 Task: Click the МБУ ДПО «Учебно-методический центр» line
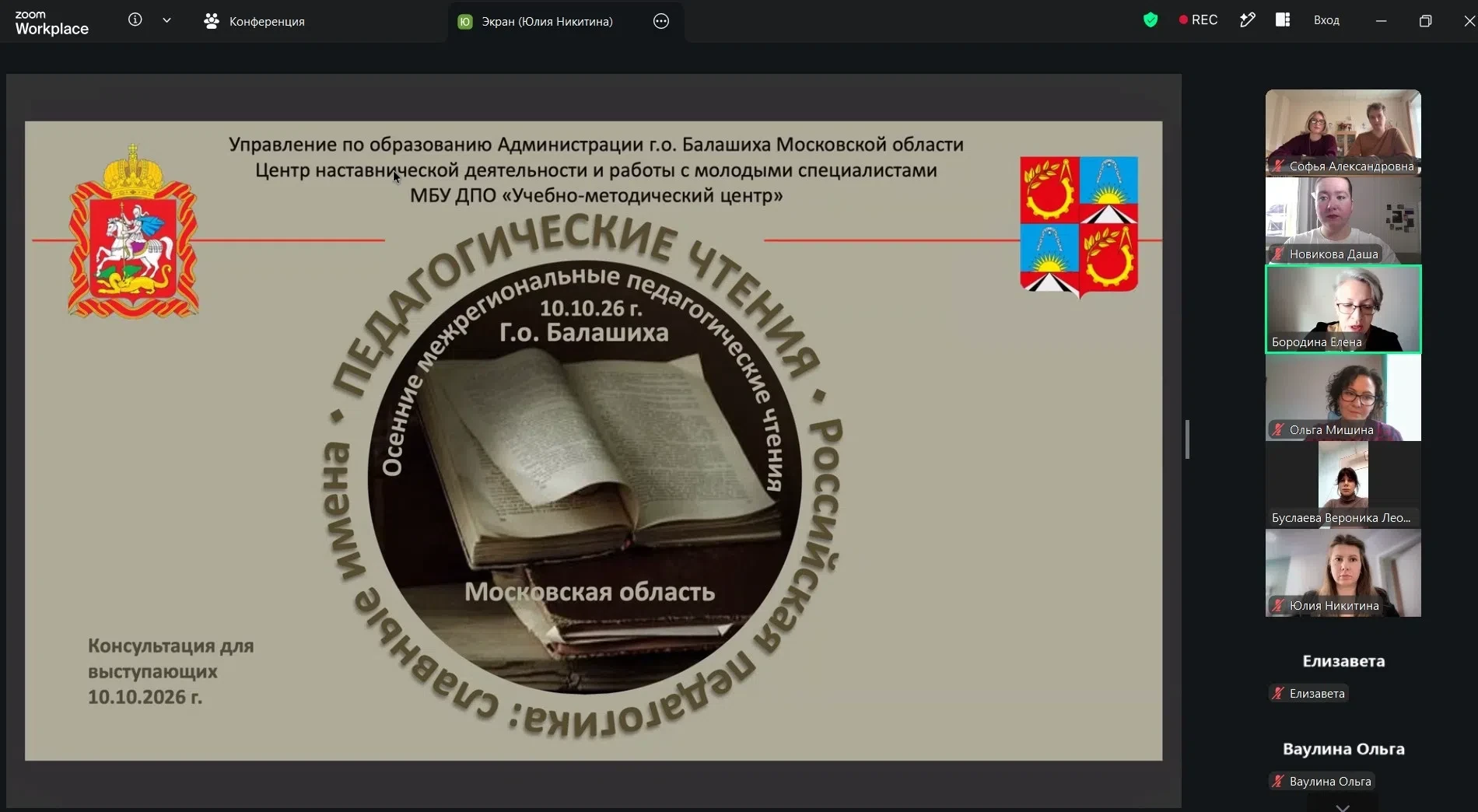(596, 195)
